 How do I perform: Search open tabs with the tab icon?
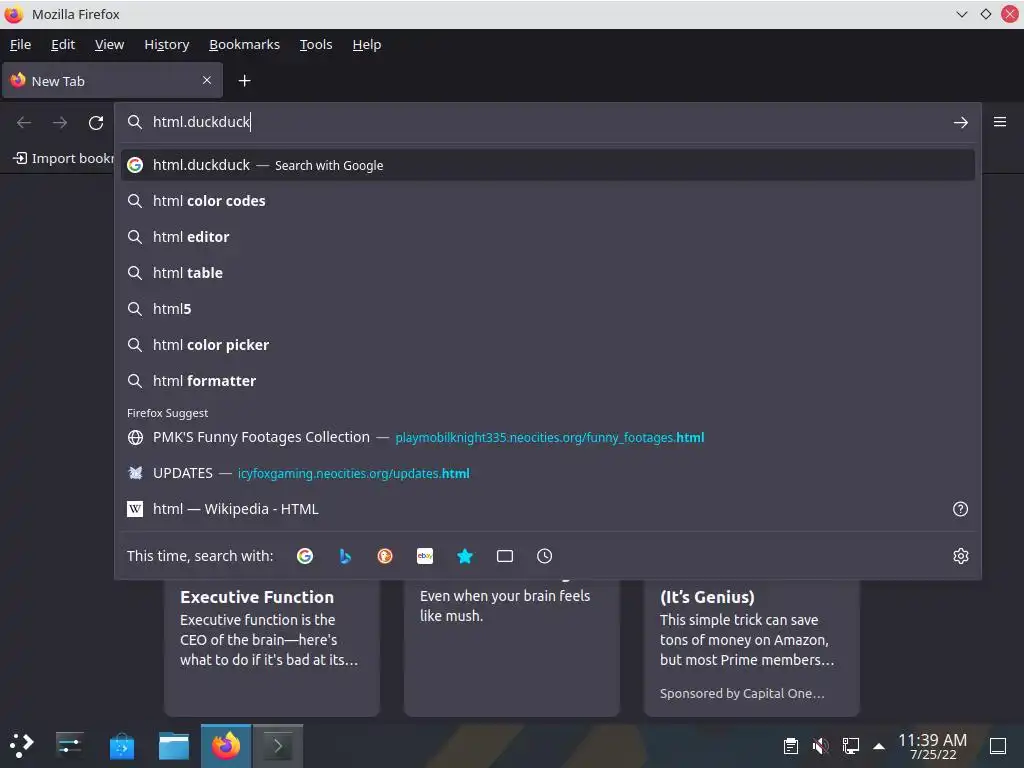(505, 556)
